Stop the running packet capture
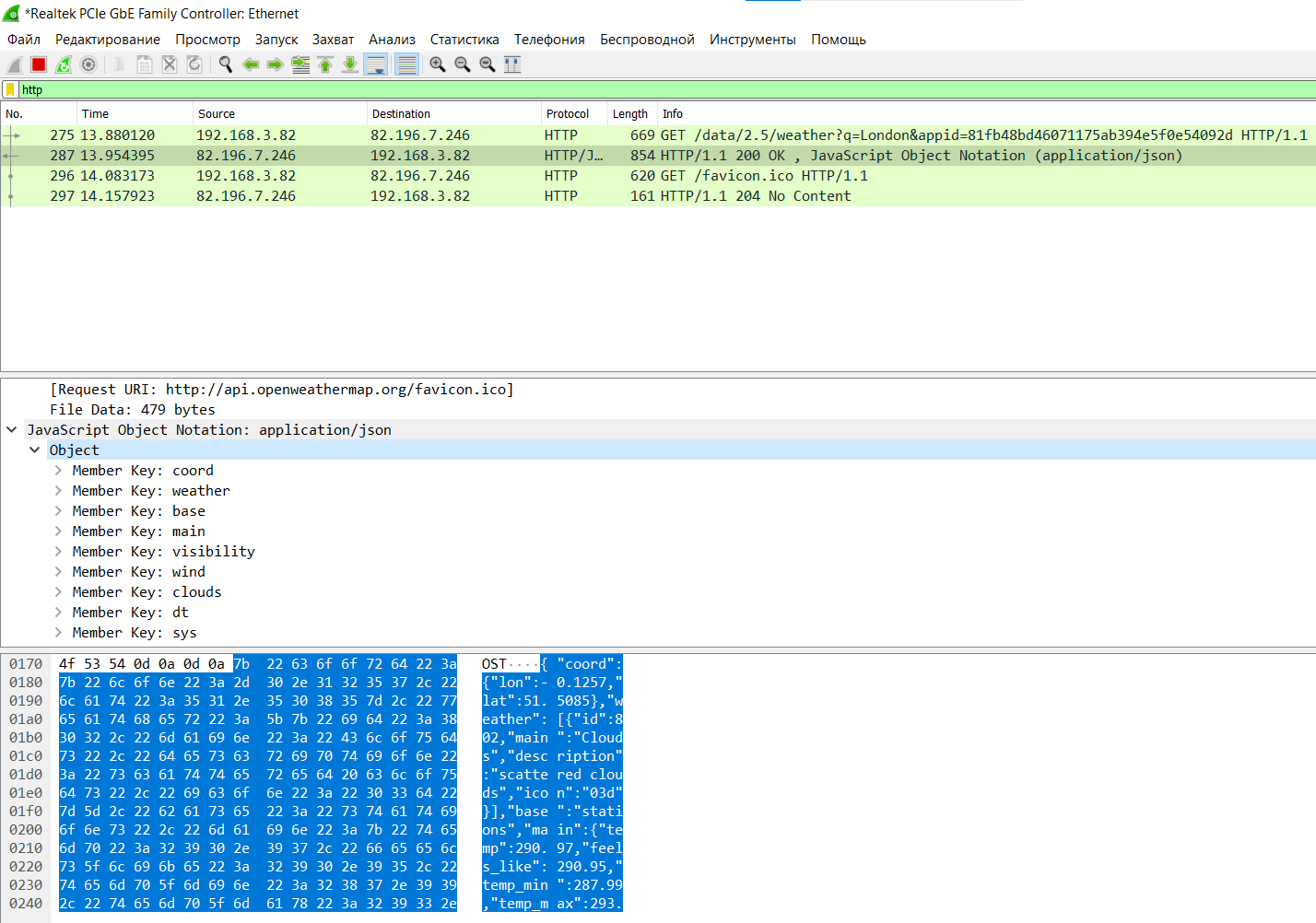The height and width of the screenshot is (923, 1316). [x=39, y=64]
